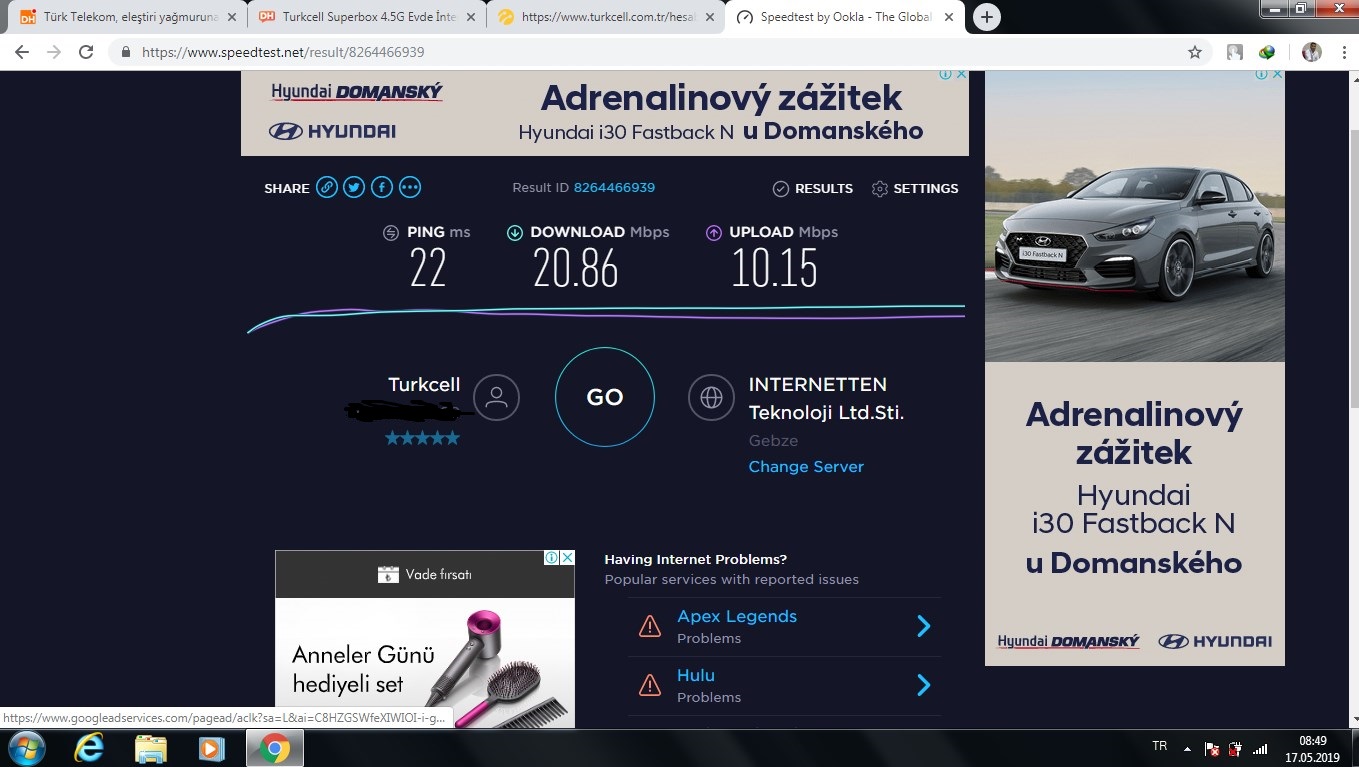Share result via copy link icon
The height and width of the screenshot is (767, 1359).
pos(327,187)
